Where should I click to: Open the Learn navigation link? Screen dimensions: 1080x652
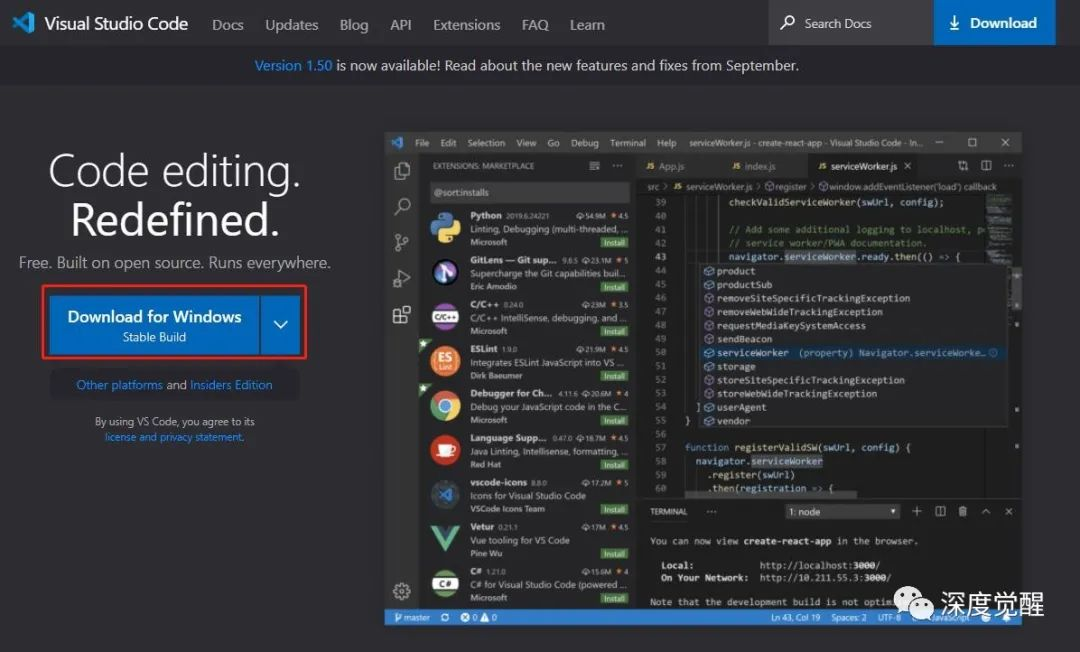coord(587,25)
